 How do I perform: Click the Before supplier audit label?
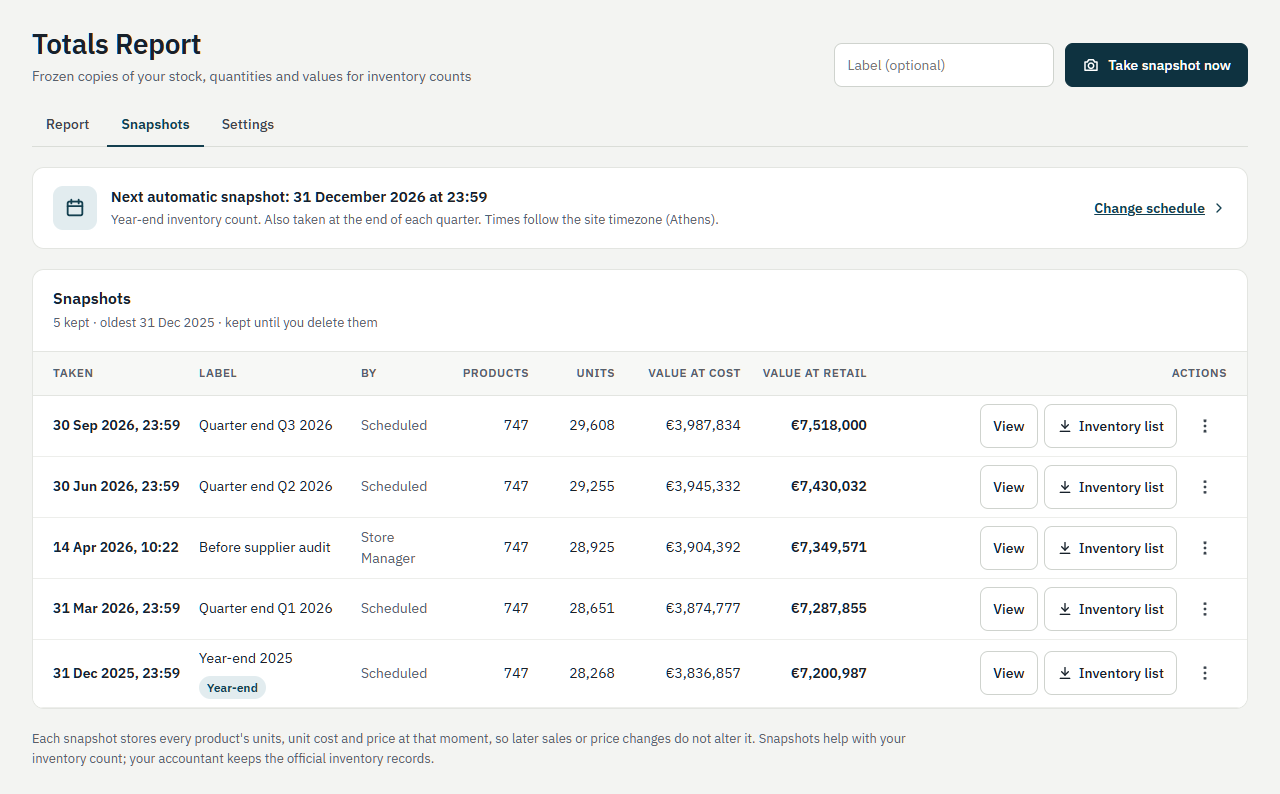265,547
